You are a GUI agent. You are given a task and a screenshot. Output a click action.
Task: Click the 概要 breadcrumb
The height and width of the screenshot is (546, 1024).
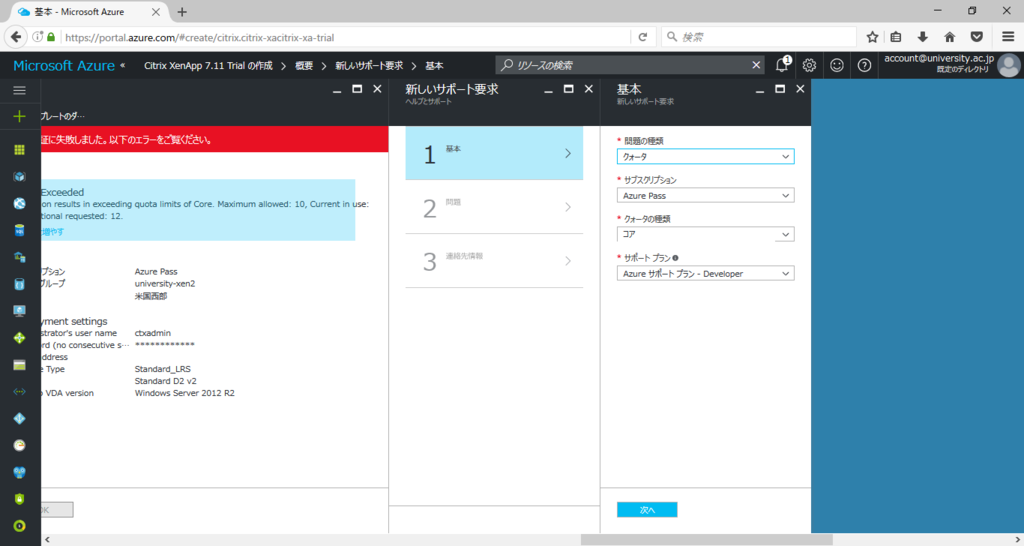pos(304,65)
